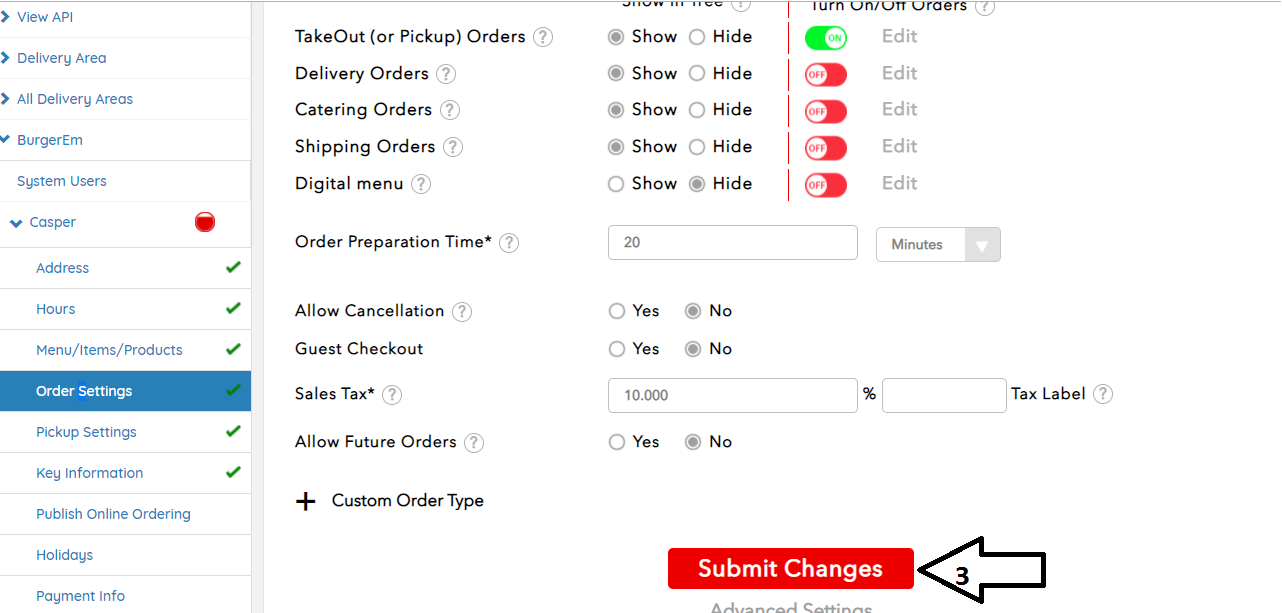
Task: Open Pickup Settings in sidebar
Action: click(x=86, y=432)
